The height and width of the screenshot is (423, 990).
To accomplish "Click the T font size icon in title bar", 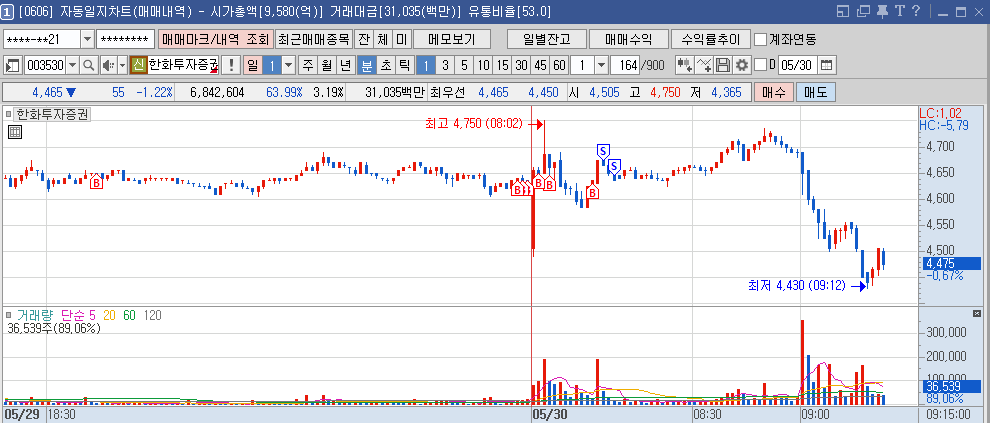I will click(899, 11).
